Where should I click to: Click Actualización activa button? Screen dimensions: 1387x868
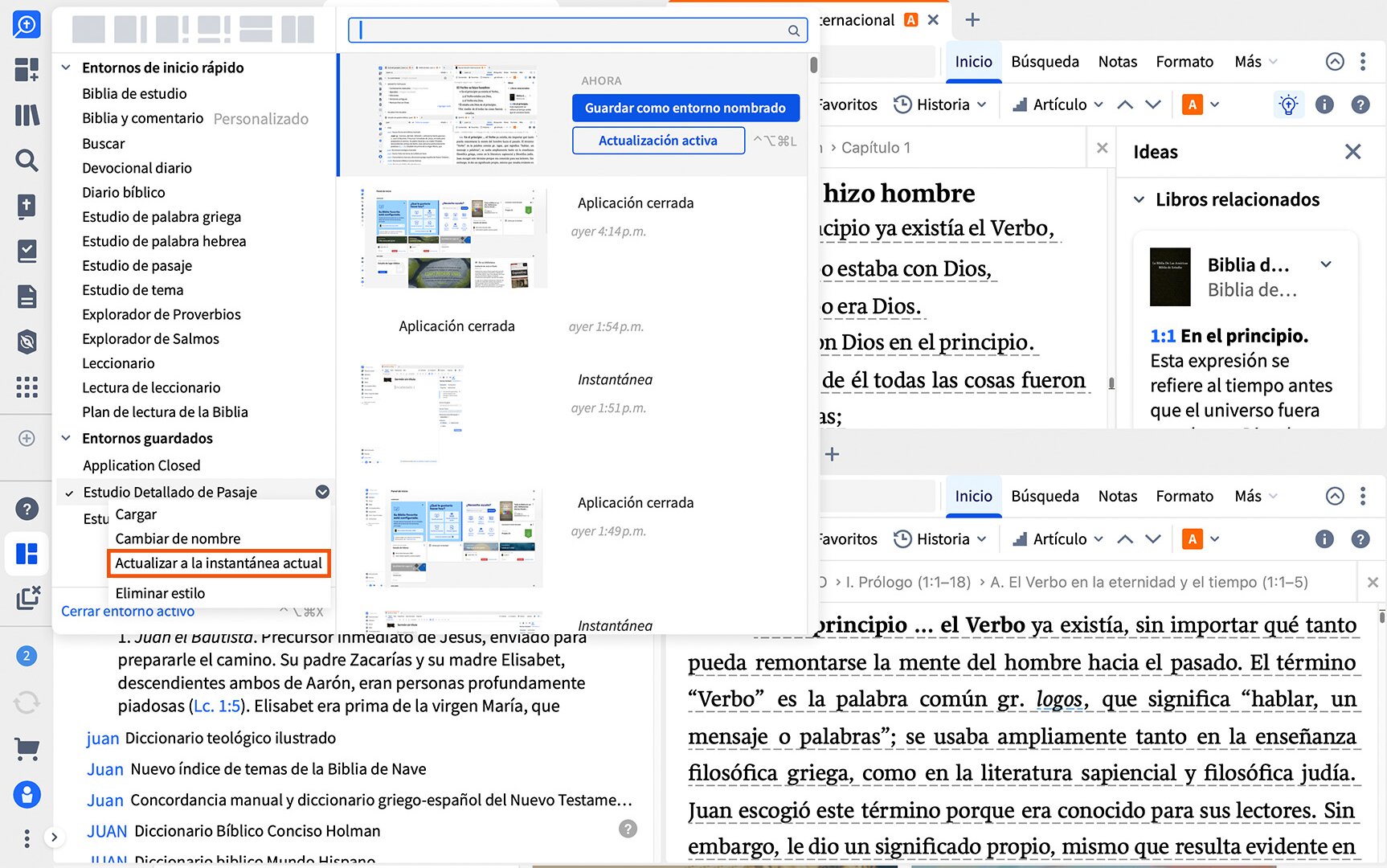click(658, 141)
